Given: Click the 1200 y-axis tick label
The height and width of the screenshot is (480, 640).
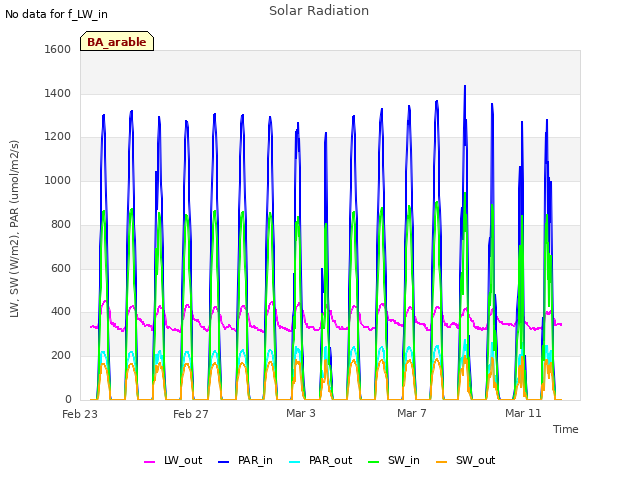Looking at the screenshot, I should click(58, 137).
